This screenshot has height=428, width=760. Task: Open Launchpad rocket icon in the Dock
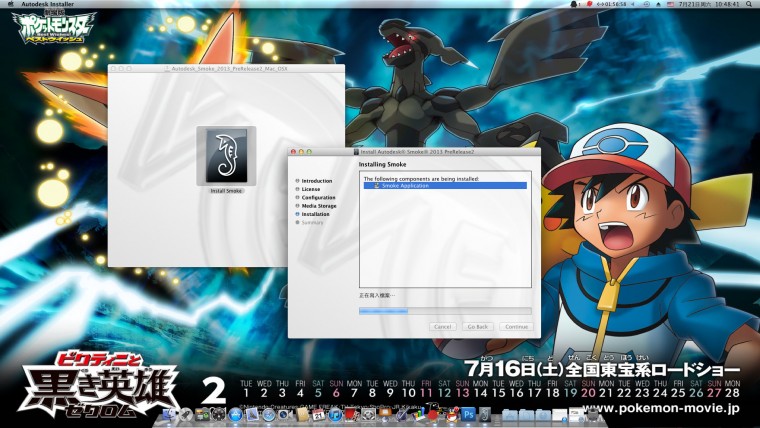pyautogui.click(x=185, y=414)
